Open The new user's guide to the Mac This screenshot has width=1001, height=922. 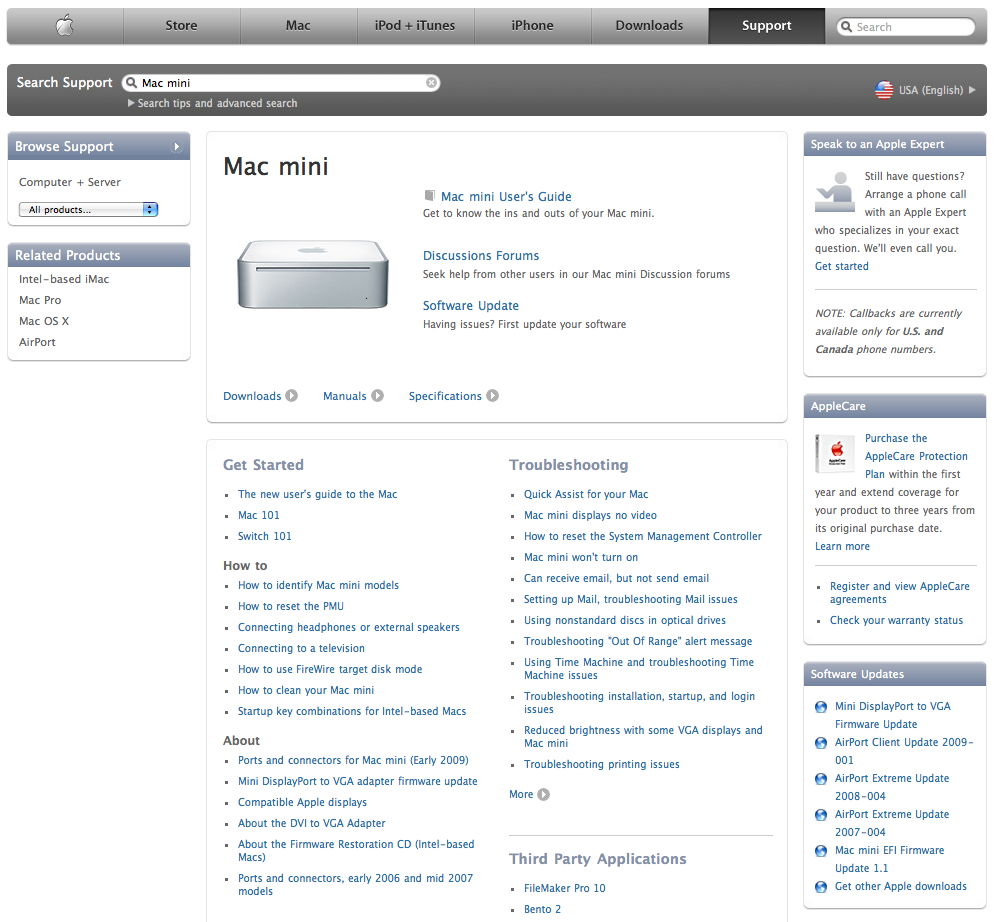(x=317, y=494)
